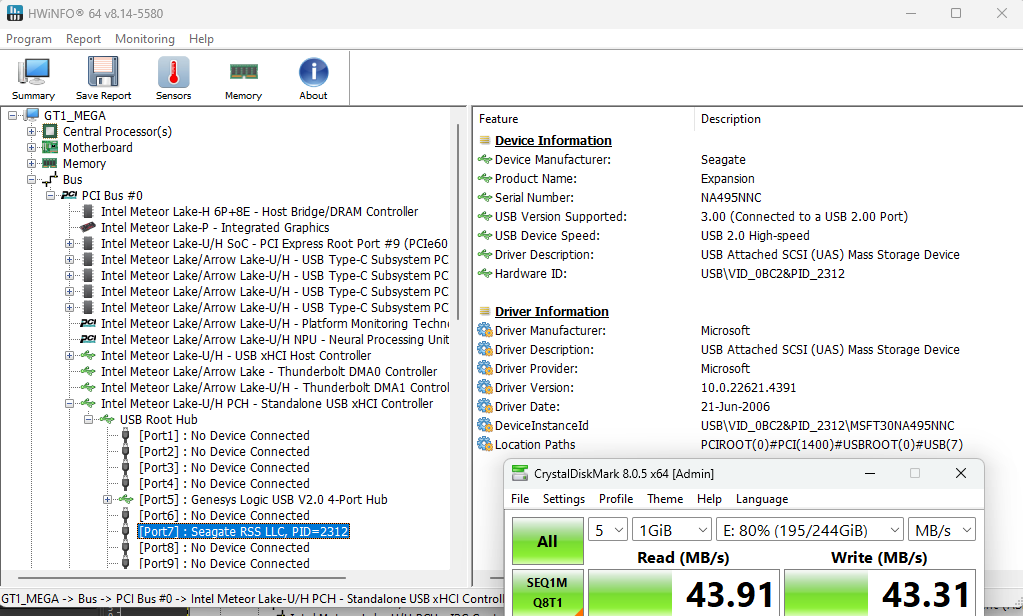Click the Save Report floppy icon
The height and width of the screenshot is (616, 1023).
[103, 78]
